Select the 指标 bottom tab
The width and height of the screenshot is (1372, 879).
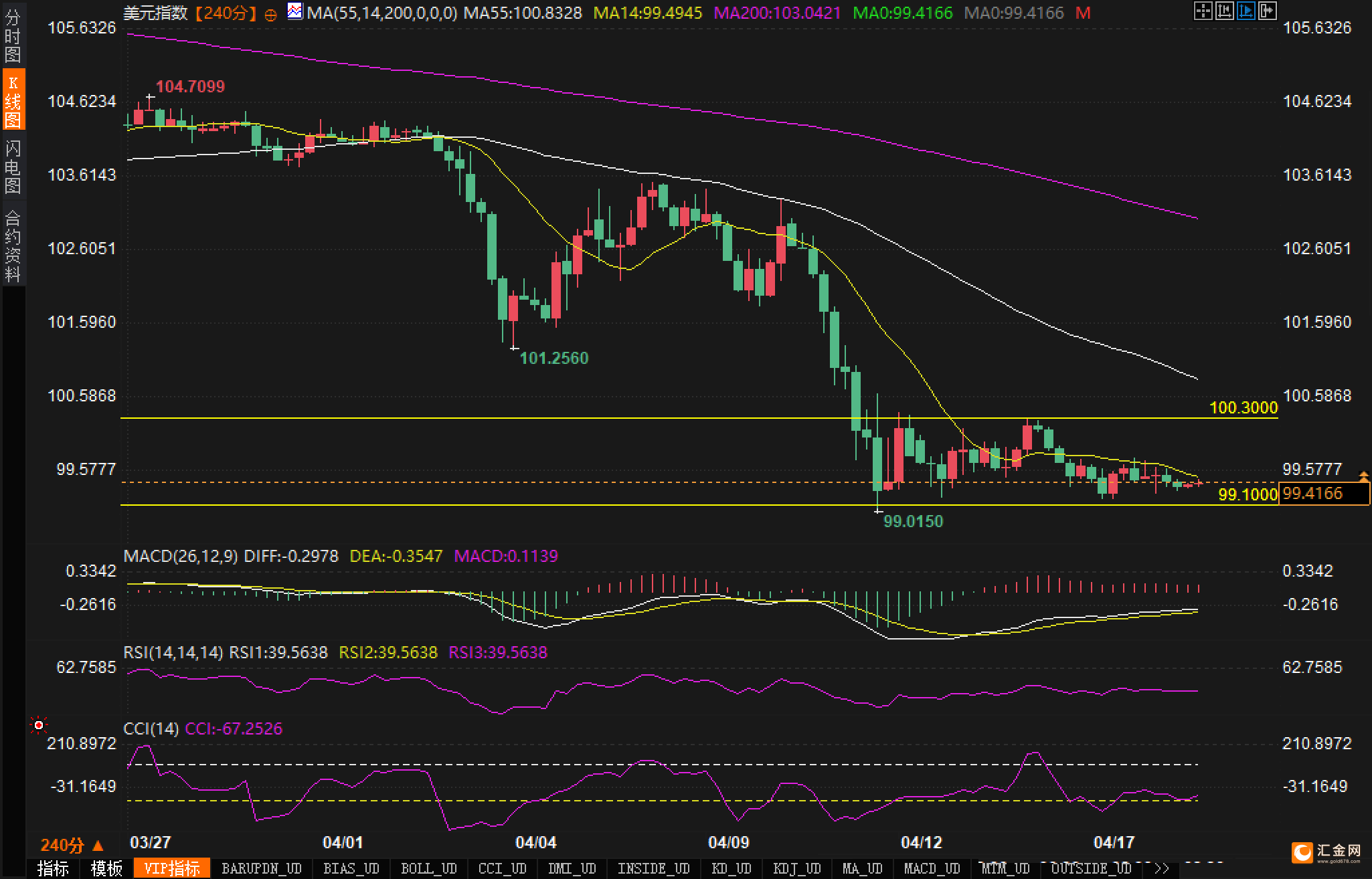53,868
